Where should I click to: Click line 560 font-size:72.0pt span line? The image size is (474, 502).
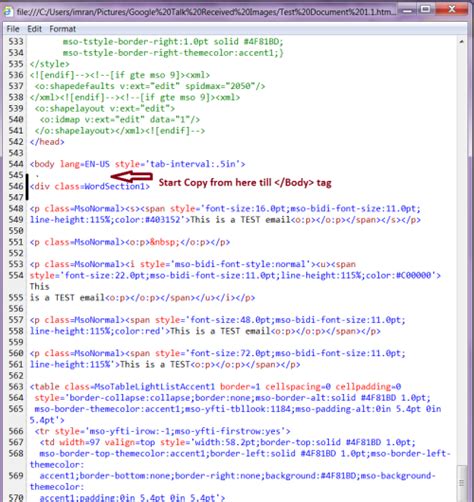[x=218, y=353]
